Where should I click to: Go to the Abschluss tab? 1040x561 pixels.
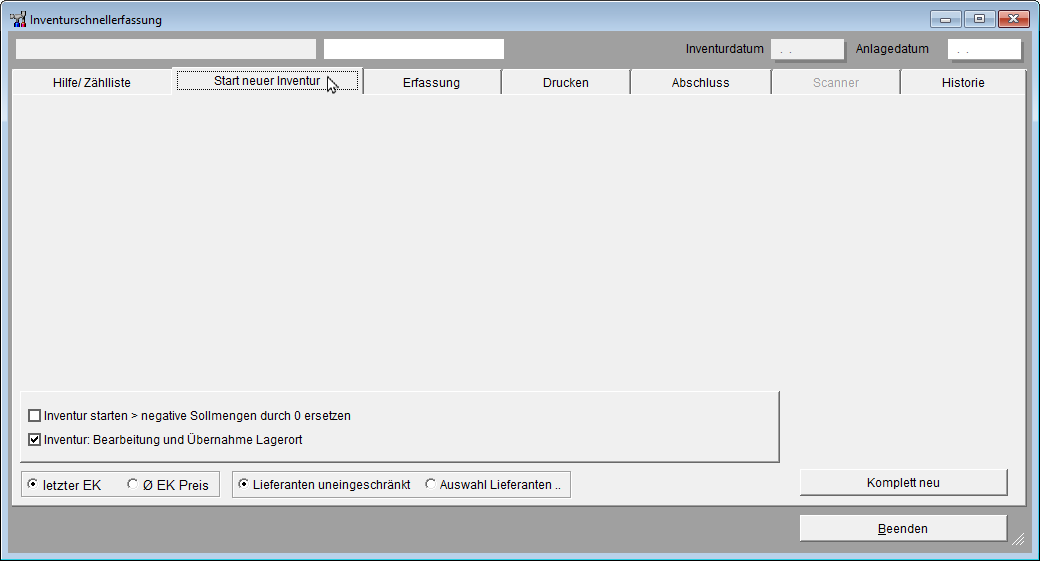click(x=700, y=83)
